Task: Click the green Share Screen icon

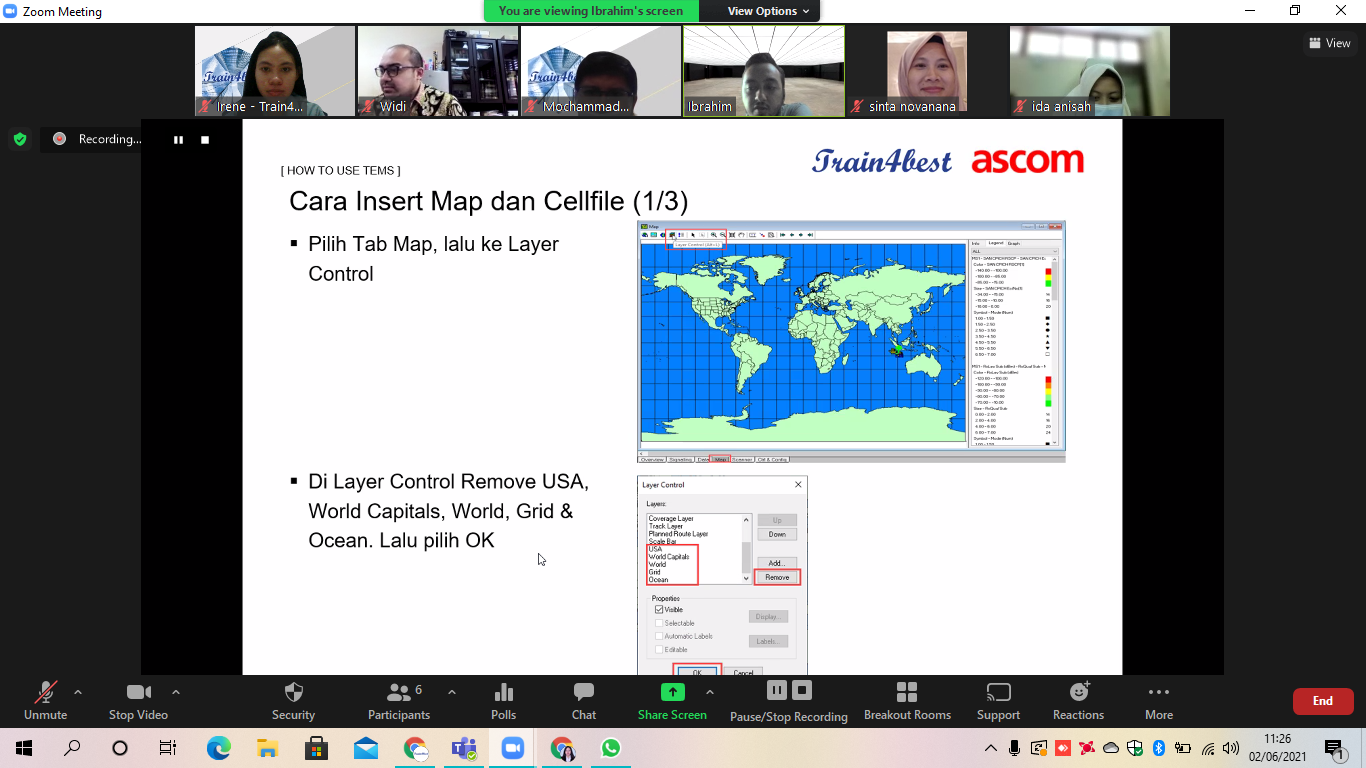Action: (x=672, y=692)
